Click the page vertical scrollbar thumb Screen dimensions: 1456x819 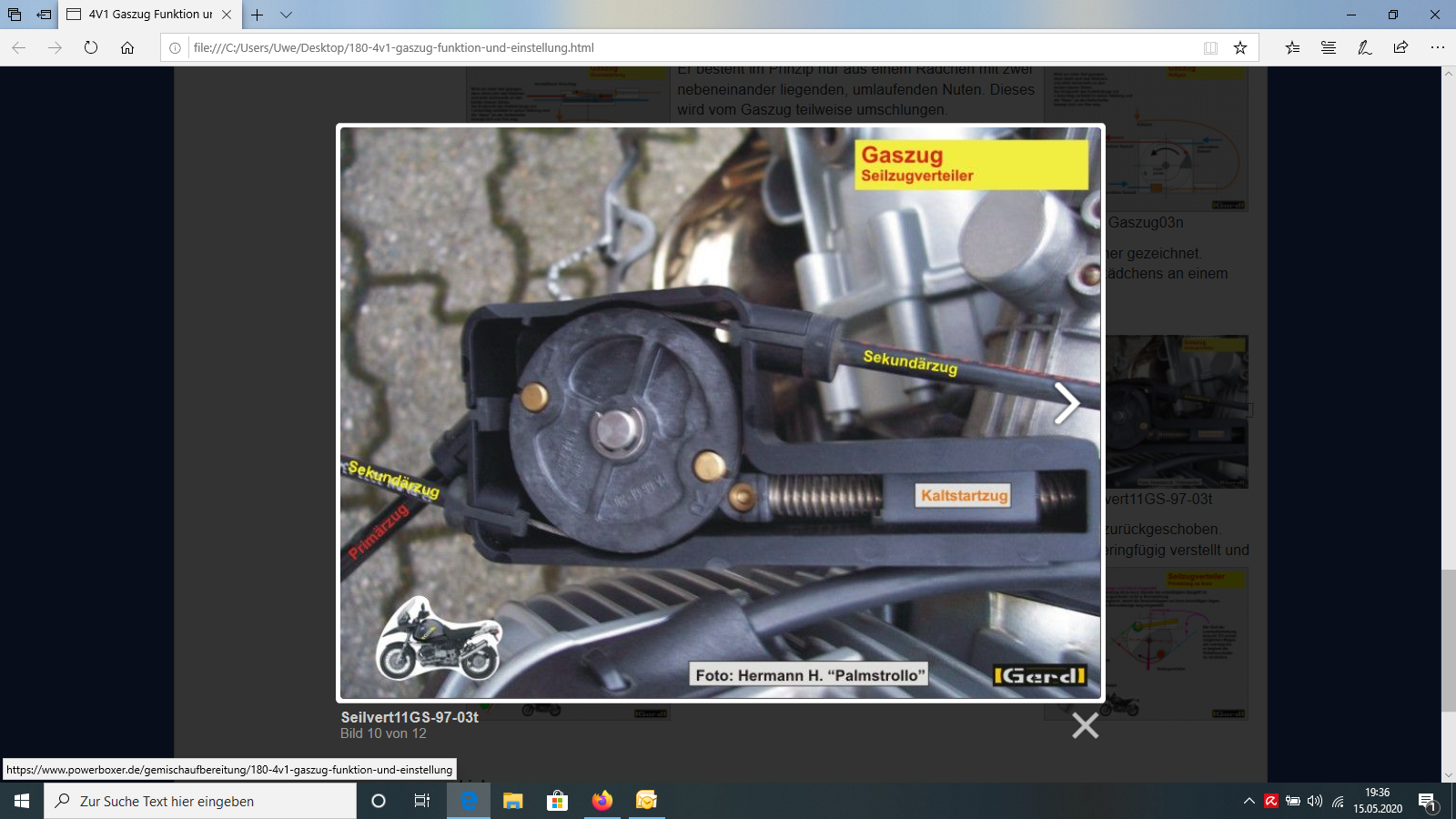click(1448, 640)
